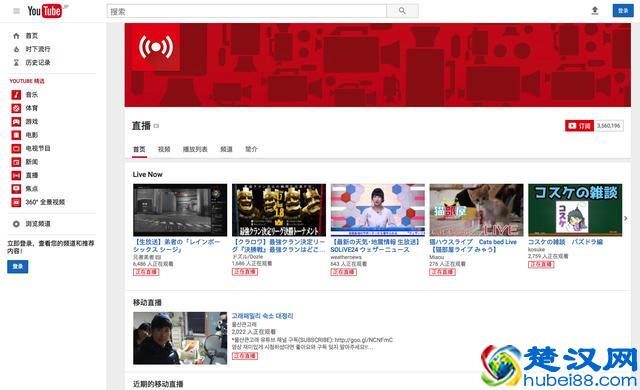Click the blue sign-in button in sidebar
Image resolution: width=640 pixels, height=390 pixels.
tap(18, 266)
